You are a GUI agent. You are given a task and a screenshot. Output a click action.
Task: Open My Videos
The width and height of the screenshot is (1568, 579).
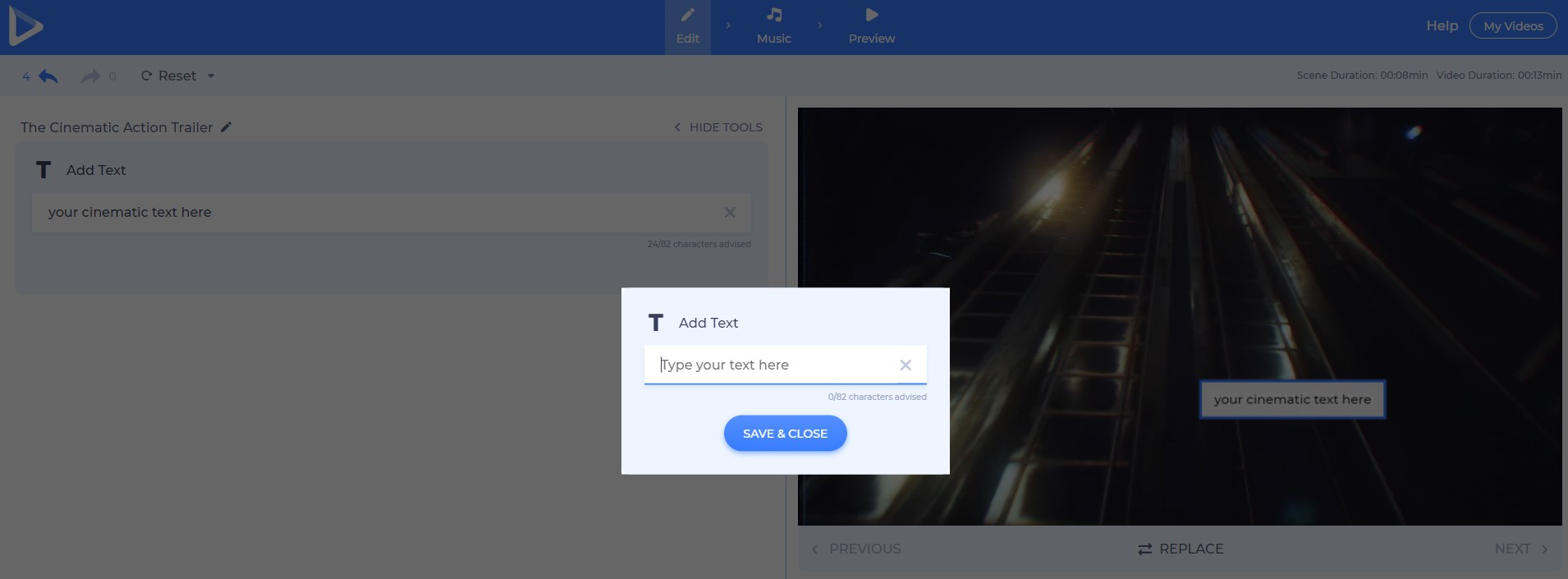tap(1513, 26)
